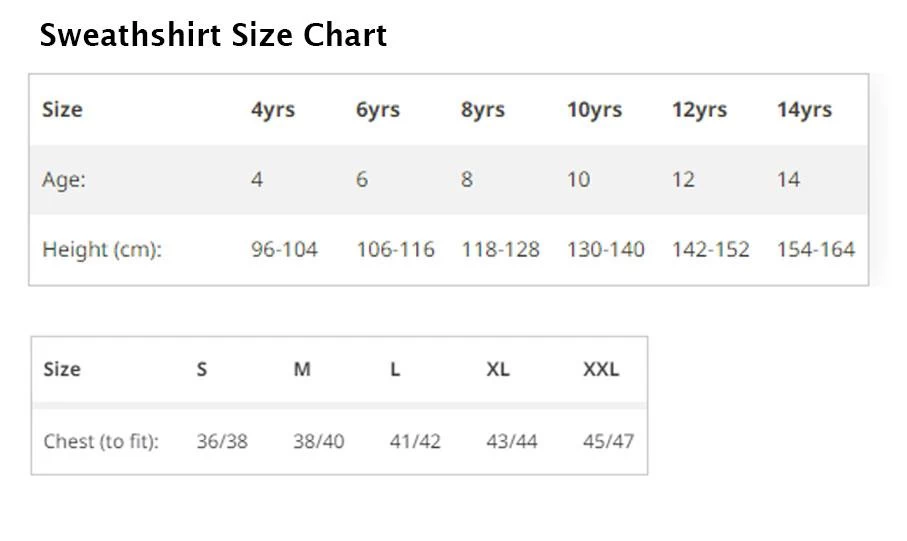Select the 14yrs size header
Image resolution: width=907 pixels, height=541 pixels.
pos(804,109)
